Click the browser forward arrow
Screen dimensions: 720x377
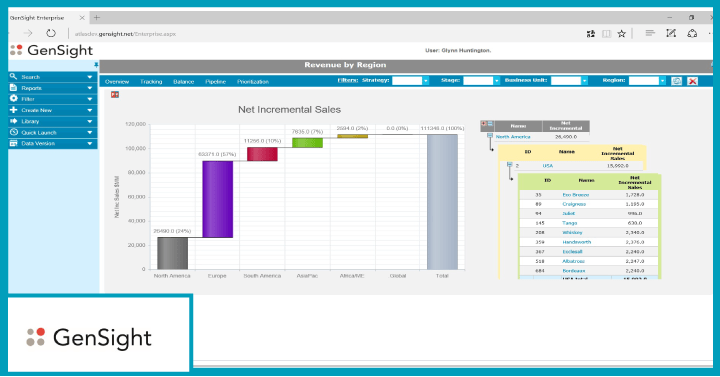point(28,34)
